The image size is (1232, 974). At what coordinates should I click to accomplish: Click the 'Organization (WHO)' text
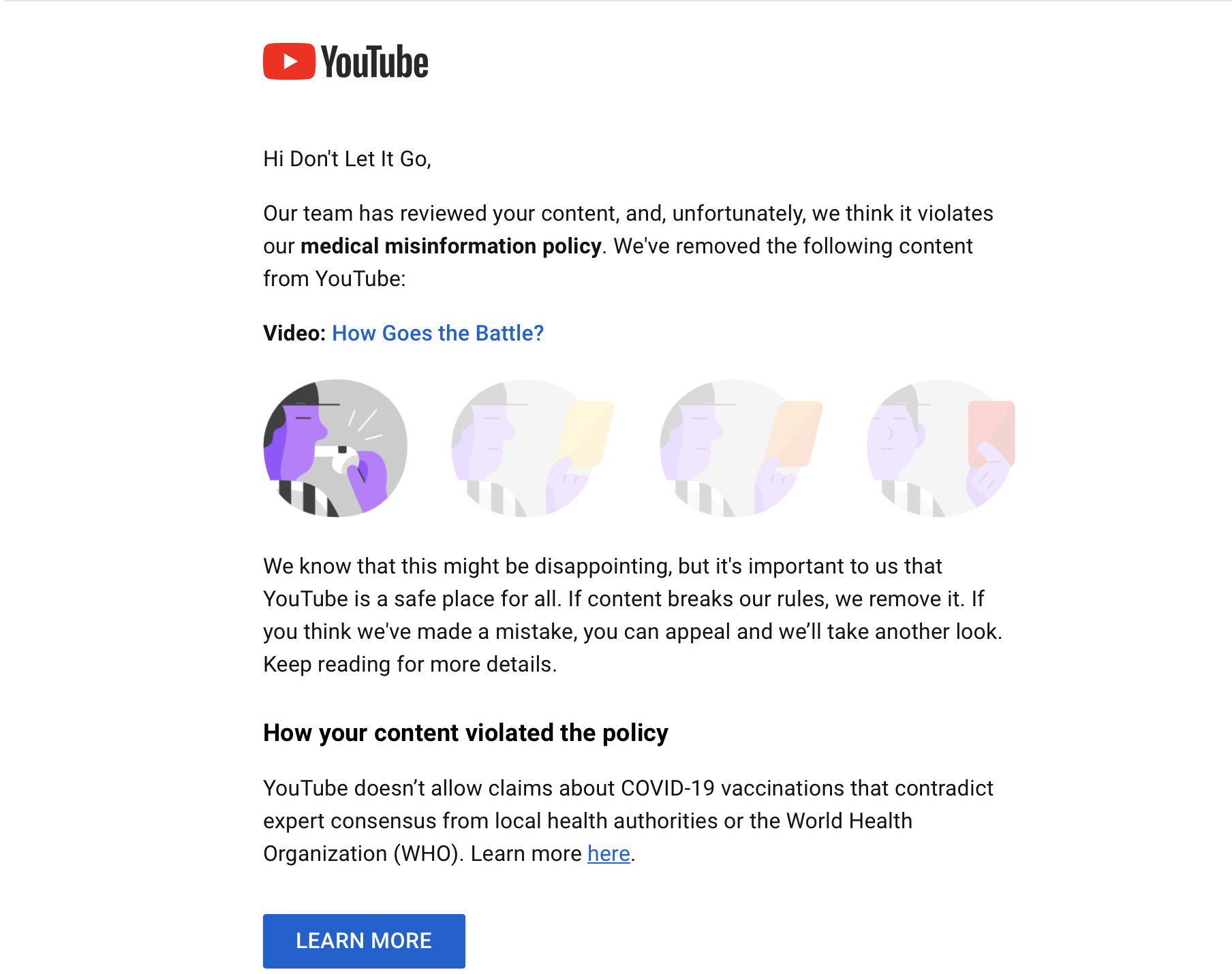click(x=363, y=853)
